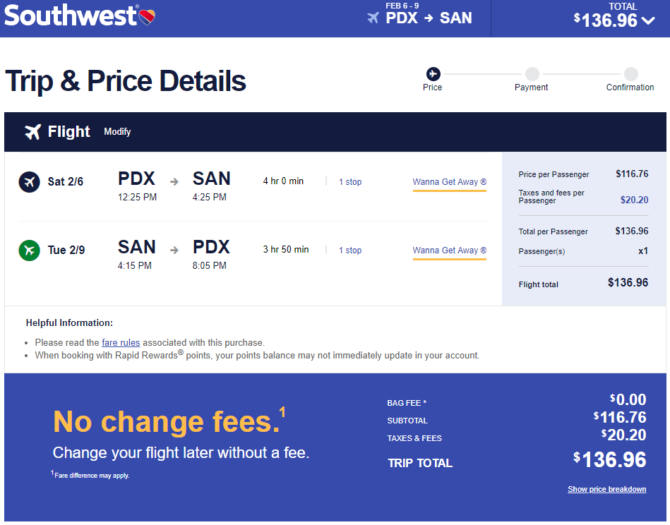The image size is (670, 525).
Task: Click the $20.20 taxes and fees amount
Action: point(634,200)
